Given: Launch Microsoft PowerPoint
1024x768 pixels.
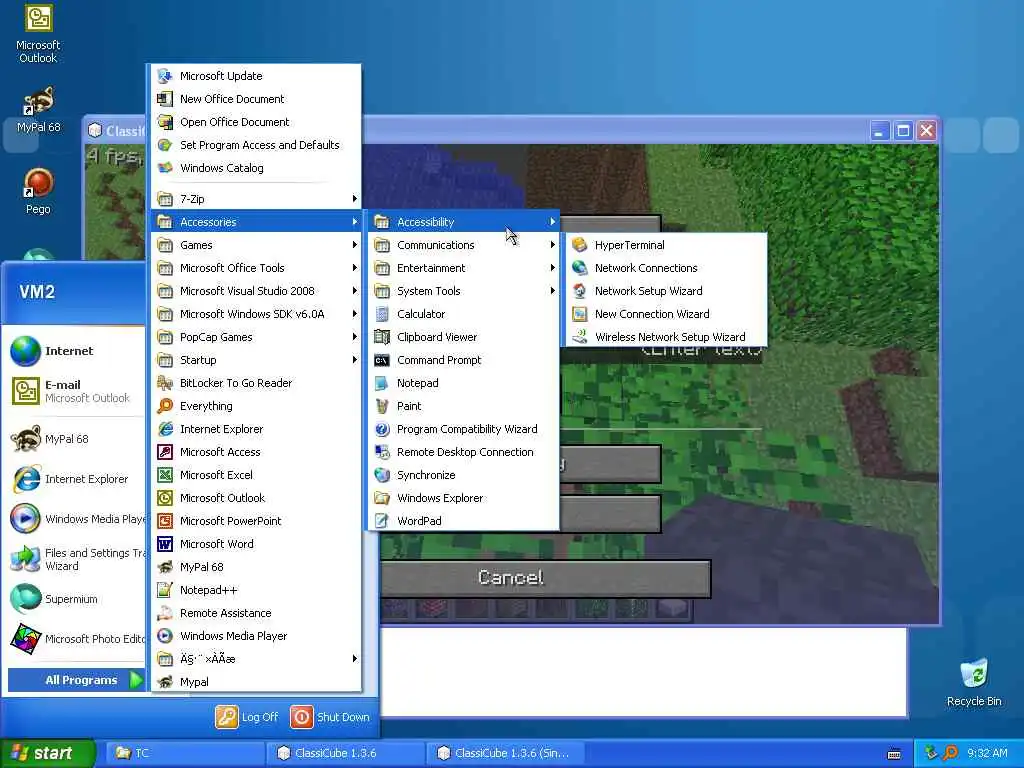Looking at the screenshot, I should coord(256,521).
